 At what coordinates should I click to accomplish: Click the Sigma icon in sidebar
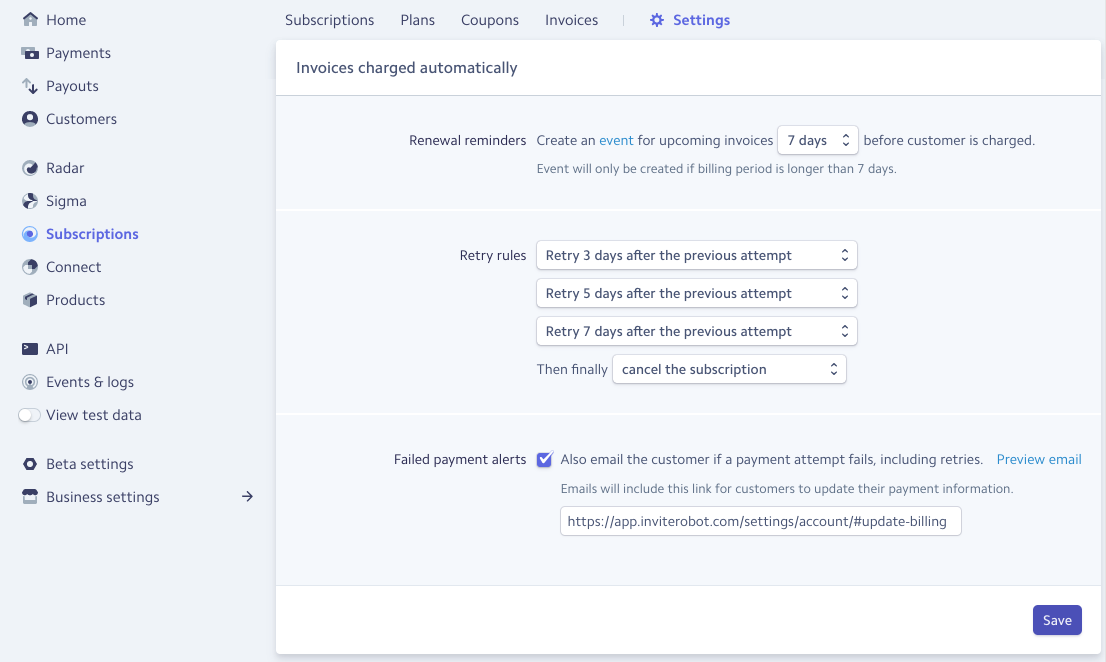click(x=30, y=201)
